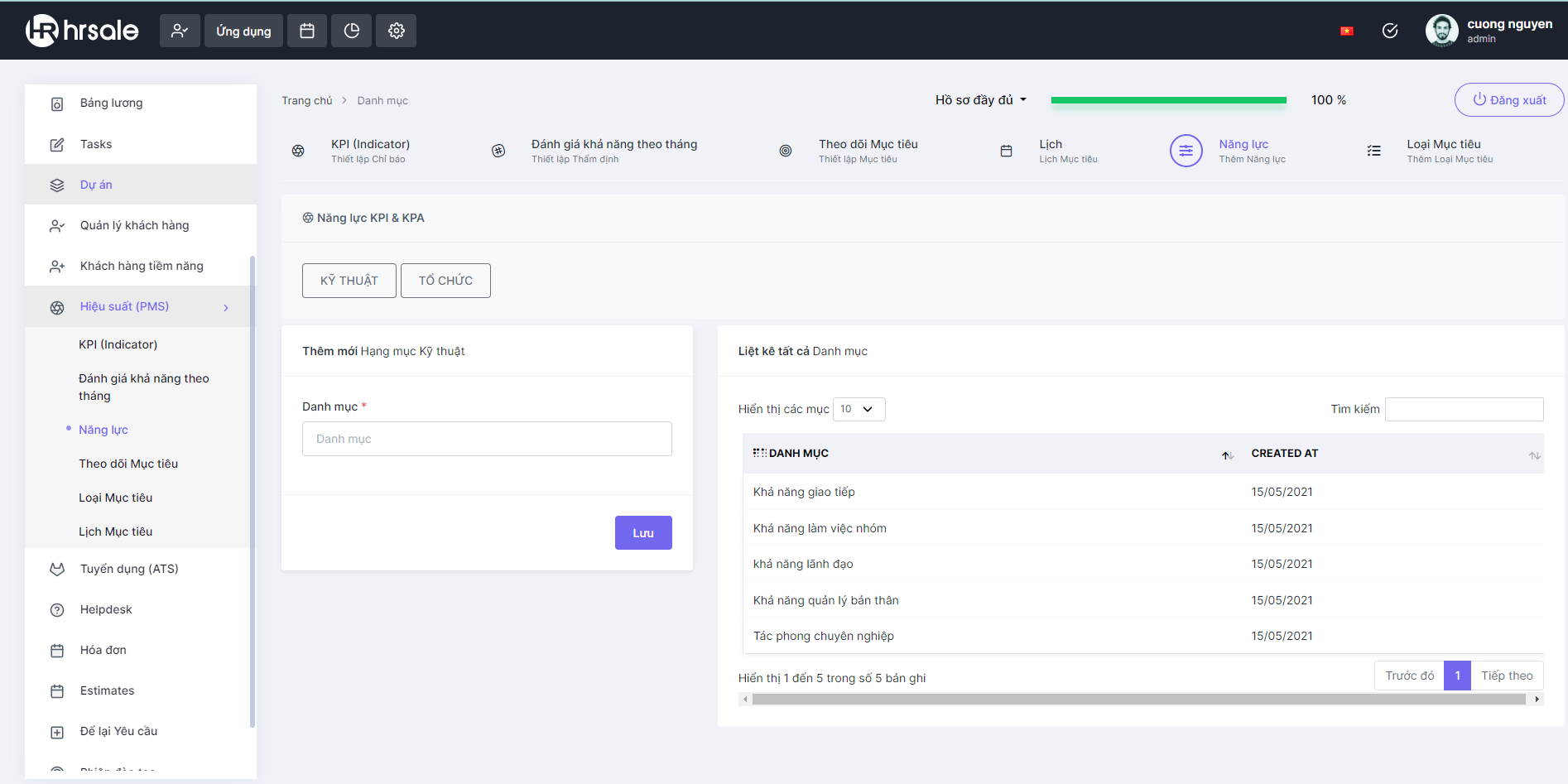Click the profile completion progress bar

tap(1169, 100)
